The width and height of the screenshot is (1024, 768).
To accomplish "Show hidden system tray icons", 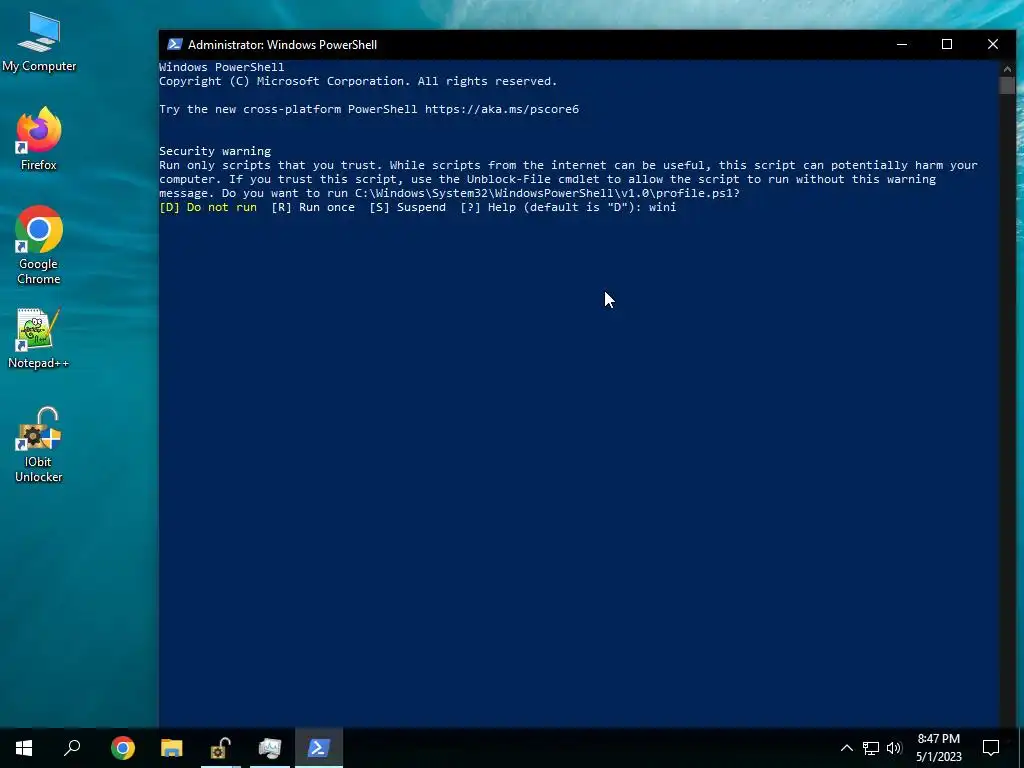I will [x=846, y=748].
